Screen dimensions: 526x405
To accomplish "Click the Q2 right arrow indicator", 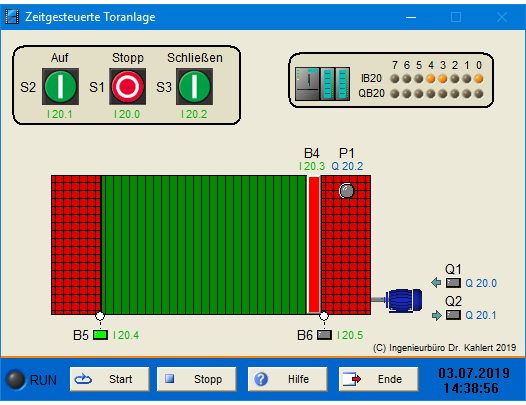I will point(436,315).
